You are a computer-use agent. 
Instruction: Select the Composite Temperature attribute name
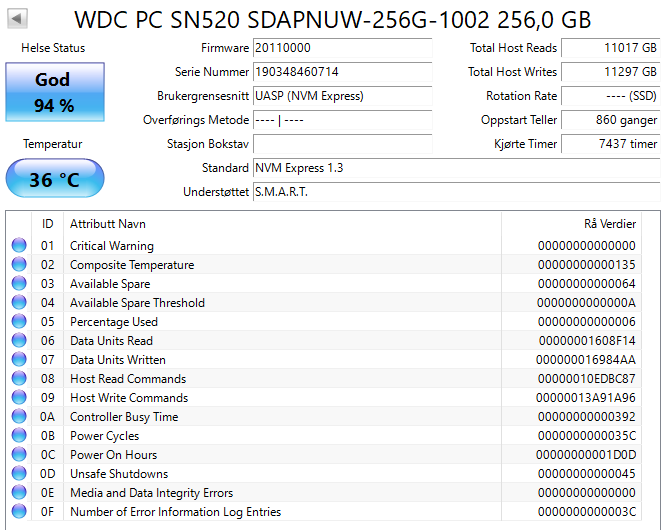click(x=132, y=265)
